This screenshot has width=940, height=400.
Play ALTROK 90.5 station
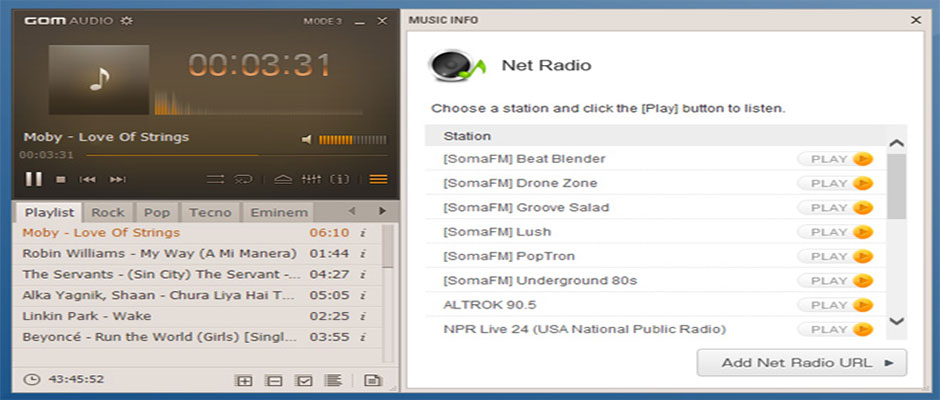(835, 305)
